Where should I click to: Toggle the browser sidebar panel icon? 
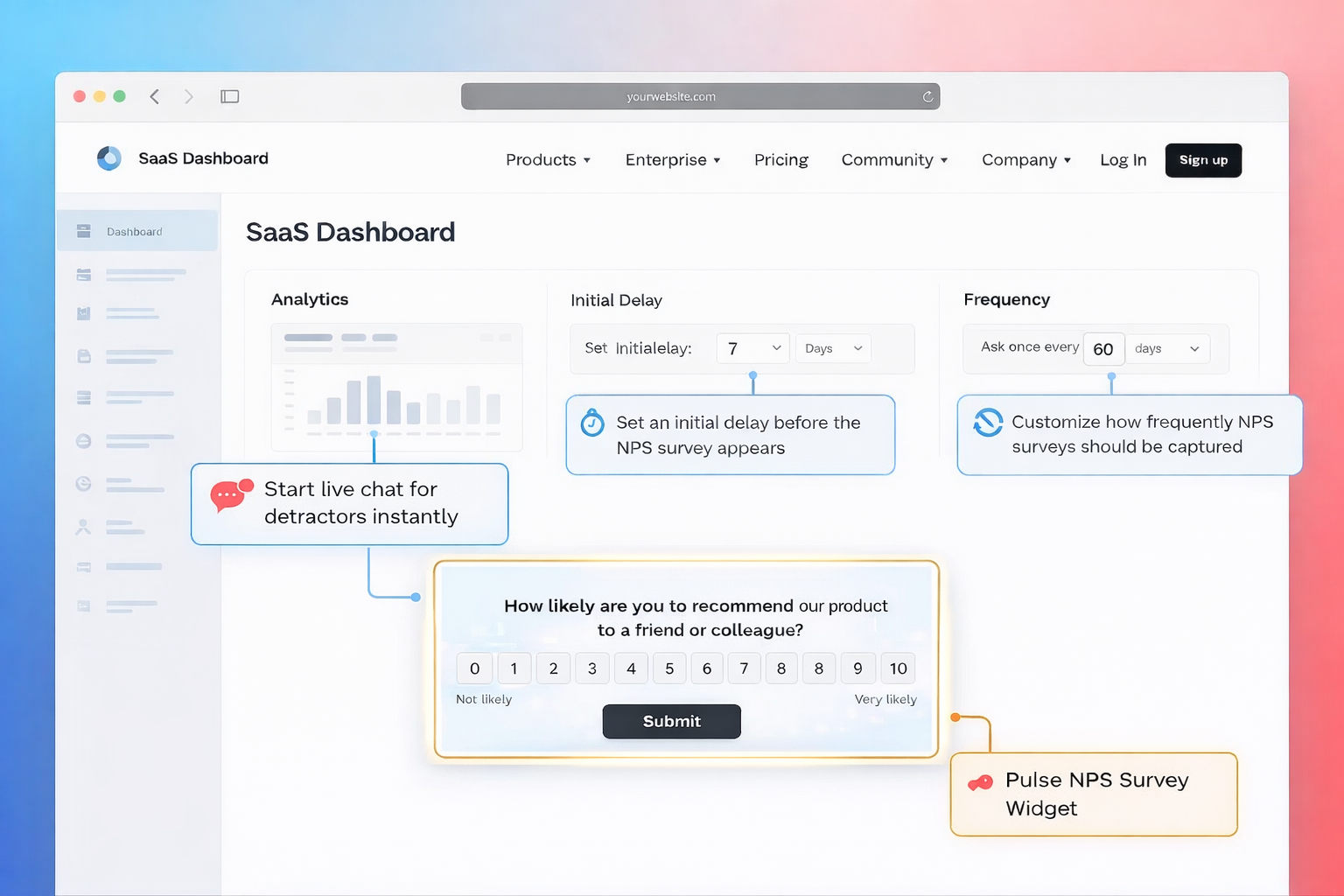coord(229,96)
